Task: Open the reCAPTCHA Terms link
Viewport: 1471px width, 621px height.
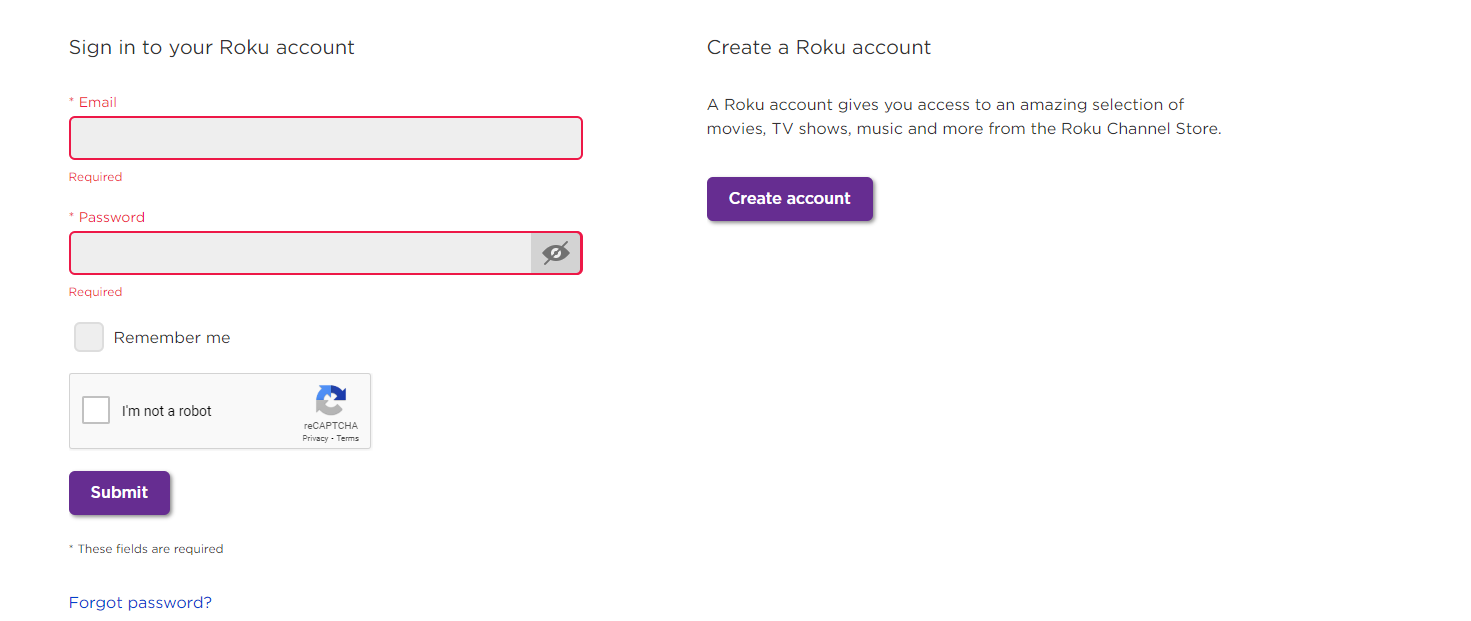Action: tap(347, 438)
